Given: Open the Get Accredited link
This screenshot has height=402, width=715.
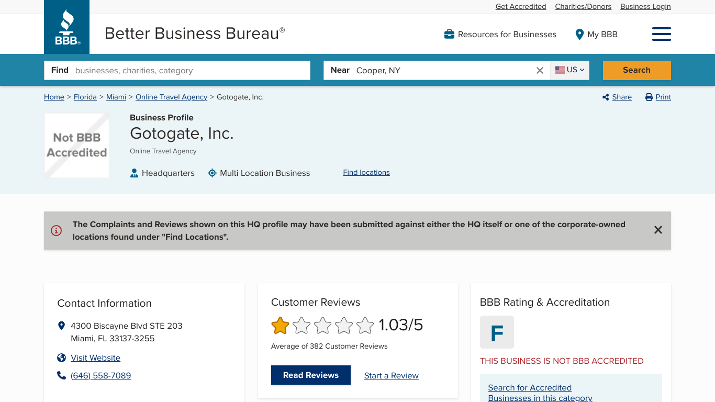Looking at the screenshot, I should (520, 6).
